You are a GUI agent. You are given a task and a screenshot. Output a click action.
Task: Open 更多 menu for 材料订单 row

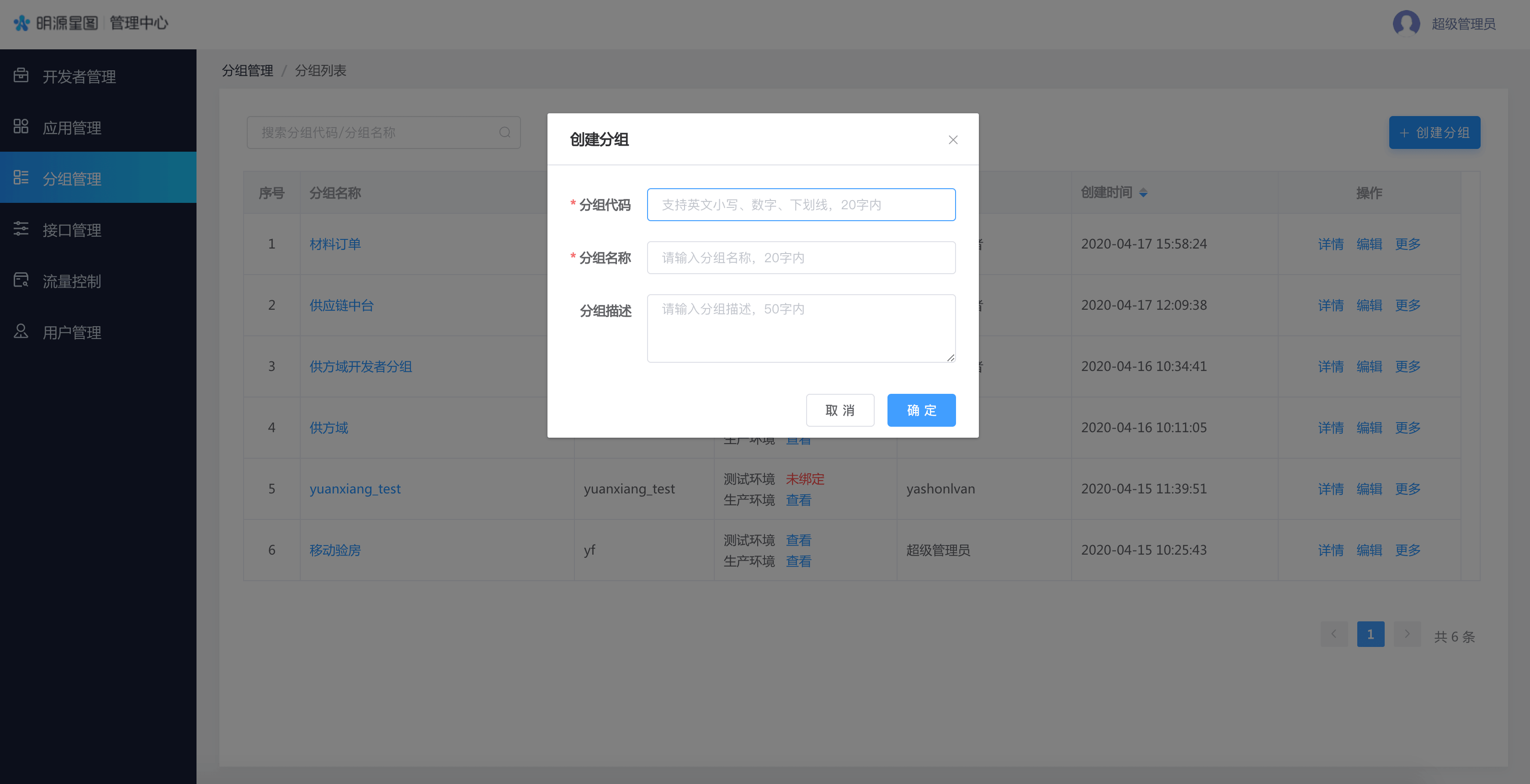coord(1407,244)
